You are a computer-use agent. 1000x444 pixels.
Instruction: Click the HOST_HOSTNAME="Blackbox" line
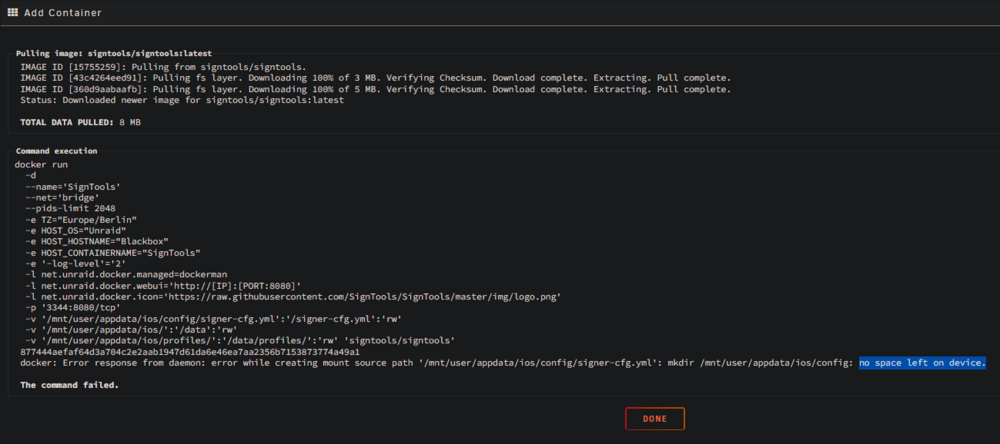[97, 242]
